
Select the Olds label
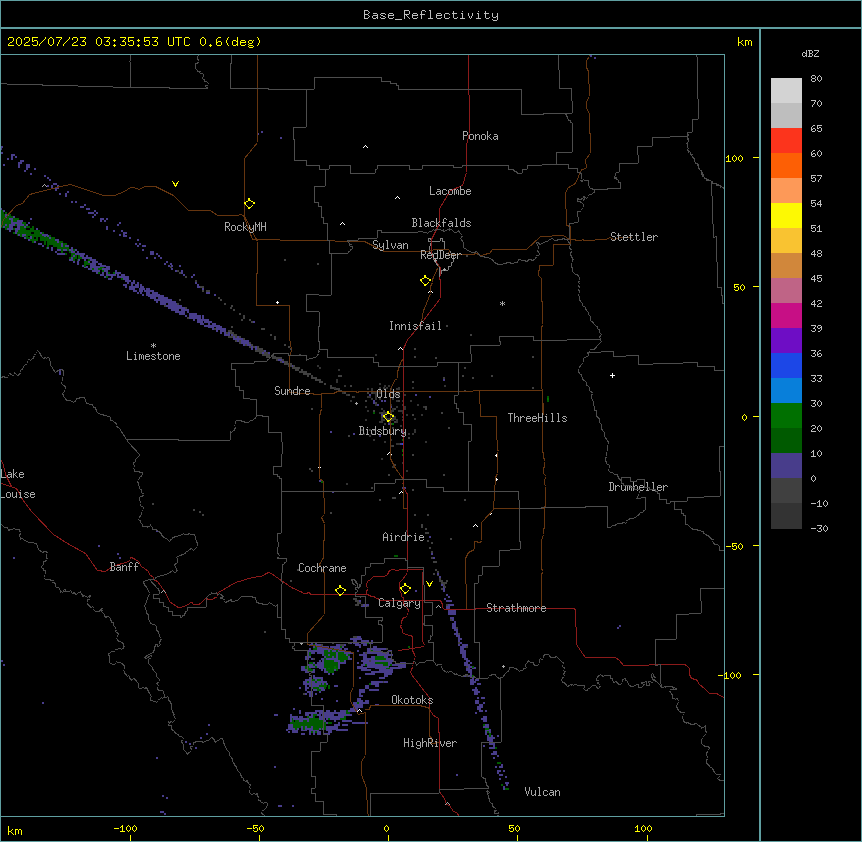coord(388,394)
